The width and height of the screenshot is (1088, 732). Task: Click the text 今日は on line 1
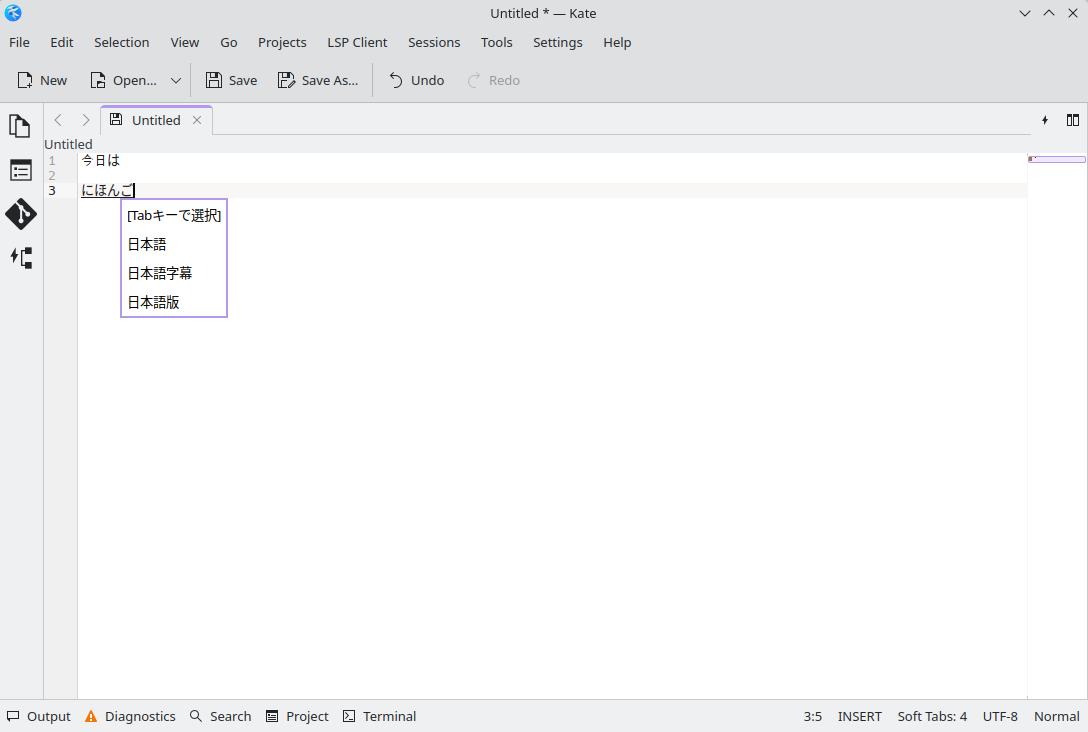(101, 160)
